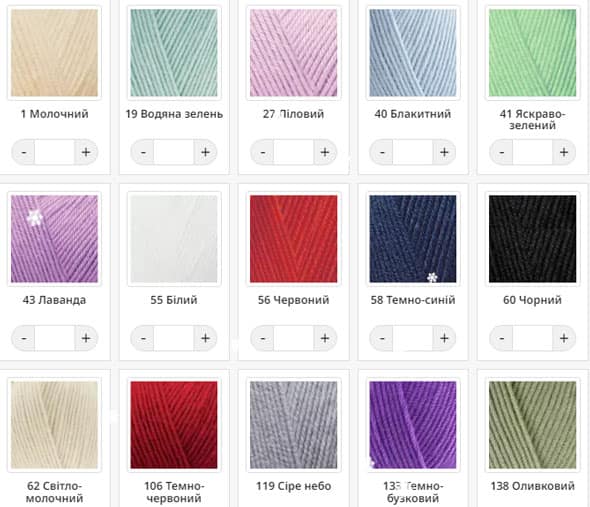The width and height of the screenshot is (590, 507).
Task: Select the 19 Водяна зелень color swatch
Action: (174, 53)
